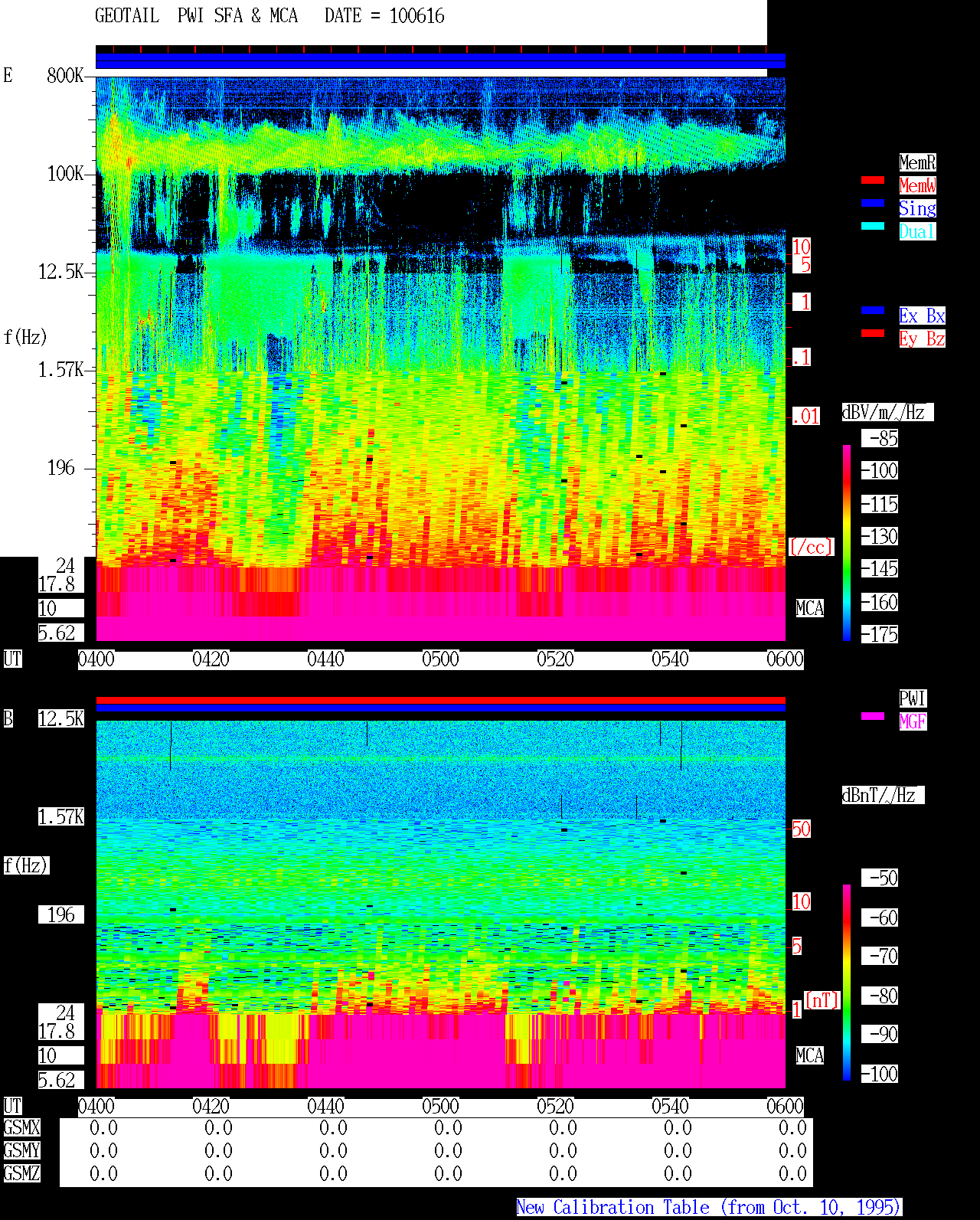Click the electric field color bar
This screenshot has width=980, height=1220.
coord(847,542)
